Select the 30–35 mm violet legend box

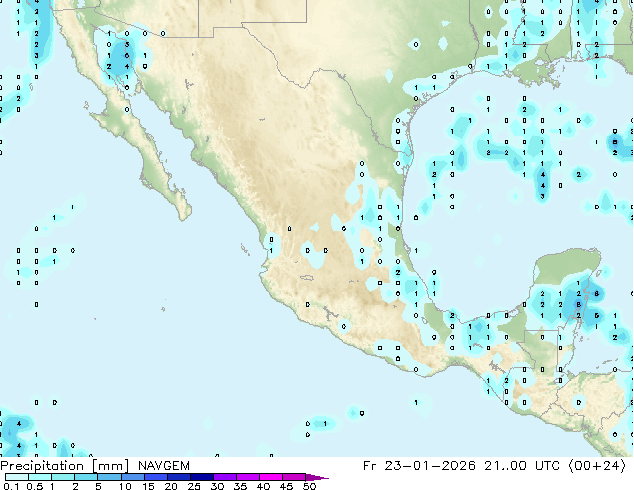[x=224, y=477]
